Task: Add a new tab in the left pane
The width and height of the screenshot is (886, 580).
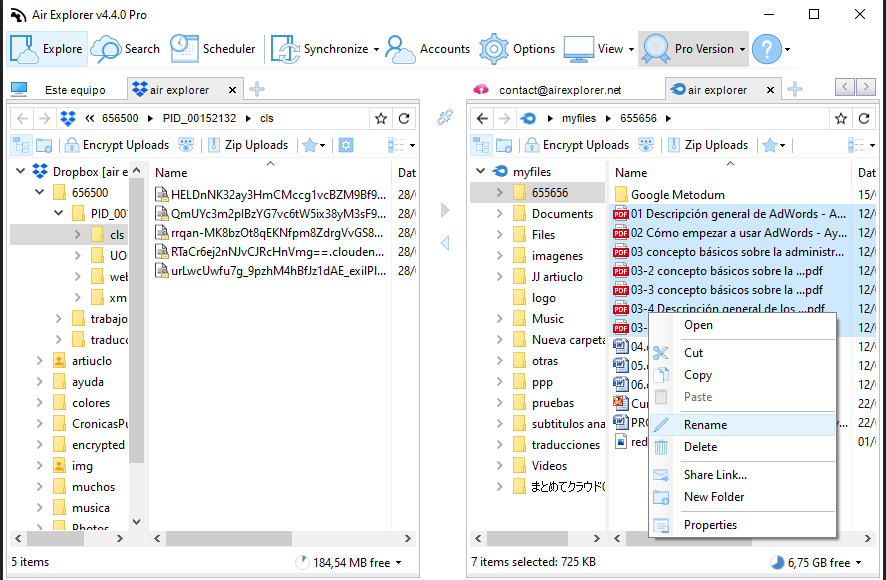Action: (x=257, y=89)
